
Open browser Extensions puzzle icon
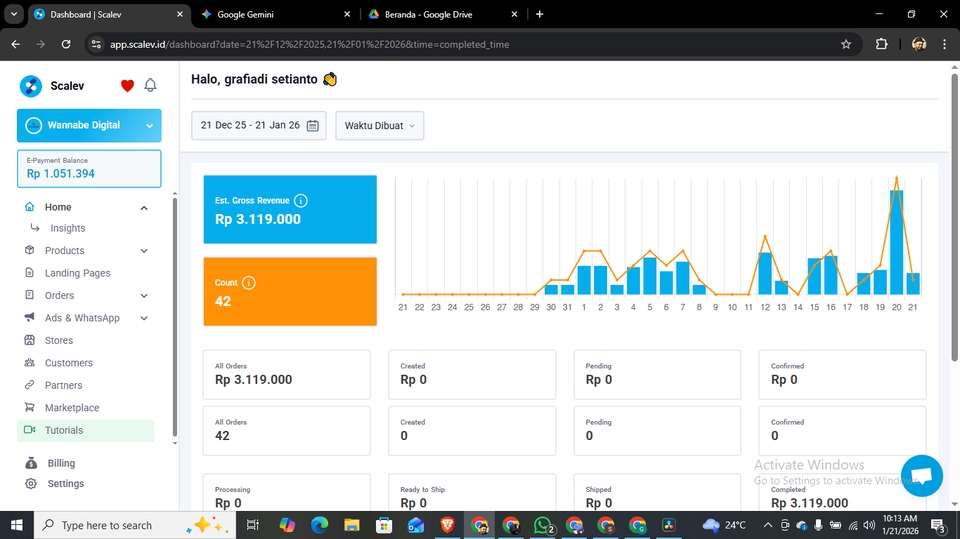tap(882, 44)
